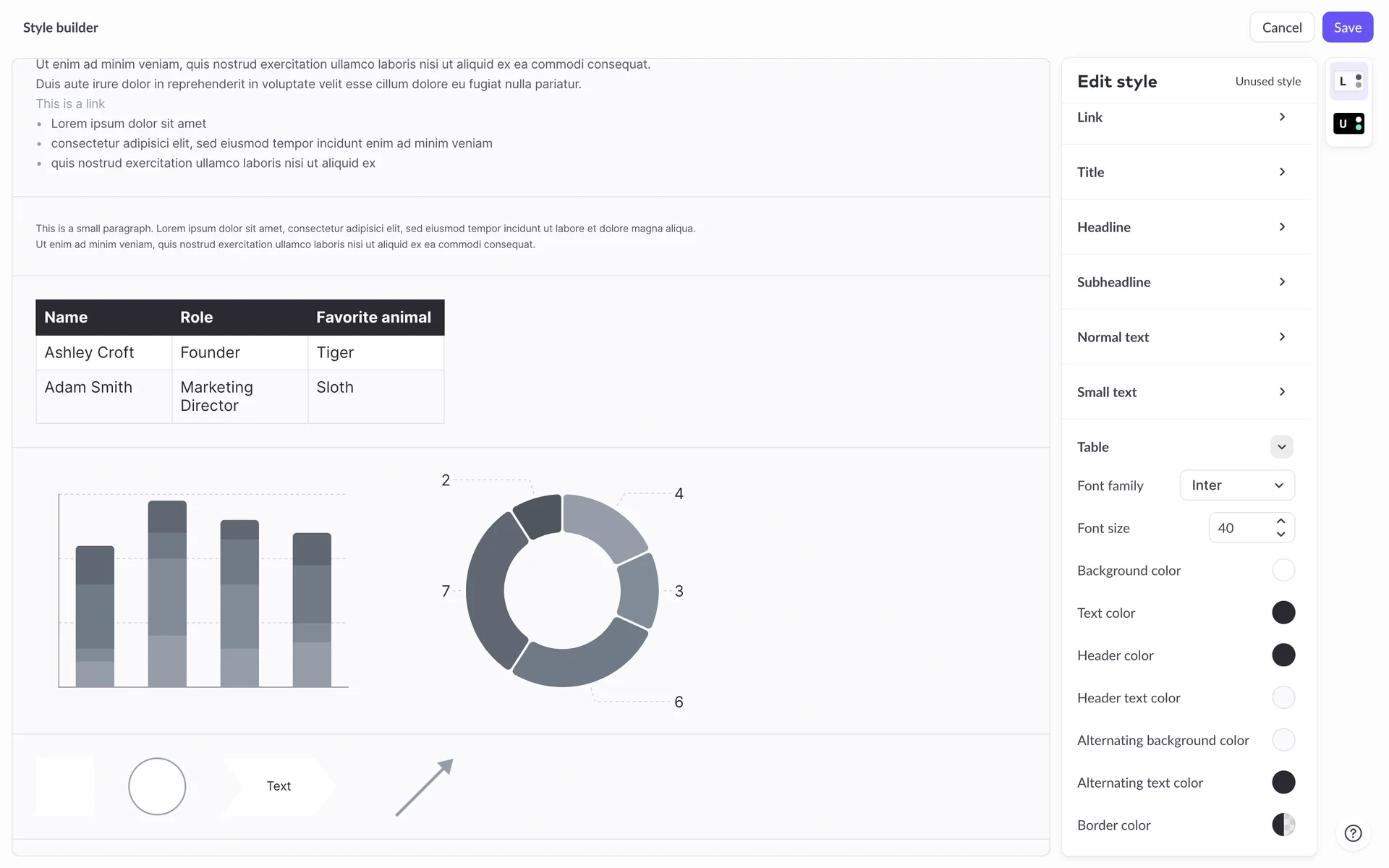Open the Header color swatch
The image size is (1389, 868).
pyautogui.click(x=1283, y=655)
